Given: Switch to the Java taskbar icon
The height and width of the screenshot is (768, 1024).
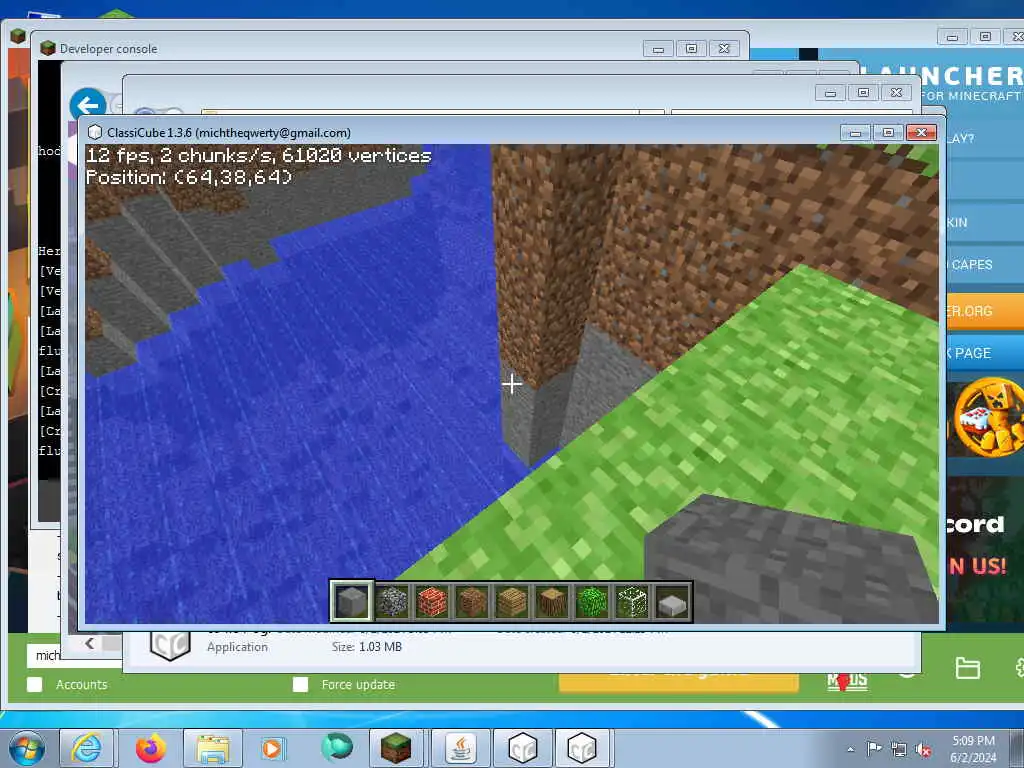Looking at the screenshot, I should pos(461,748).
